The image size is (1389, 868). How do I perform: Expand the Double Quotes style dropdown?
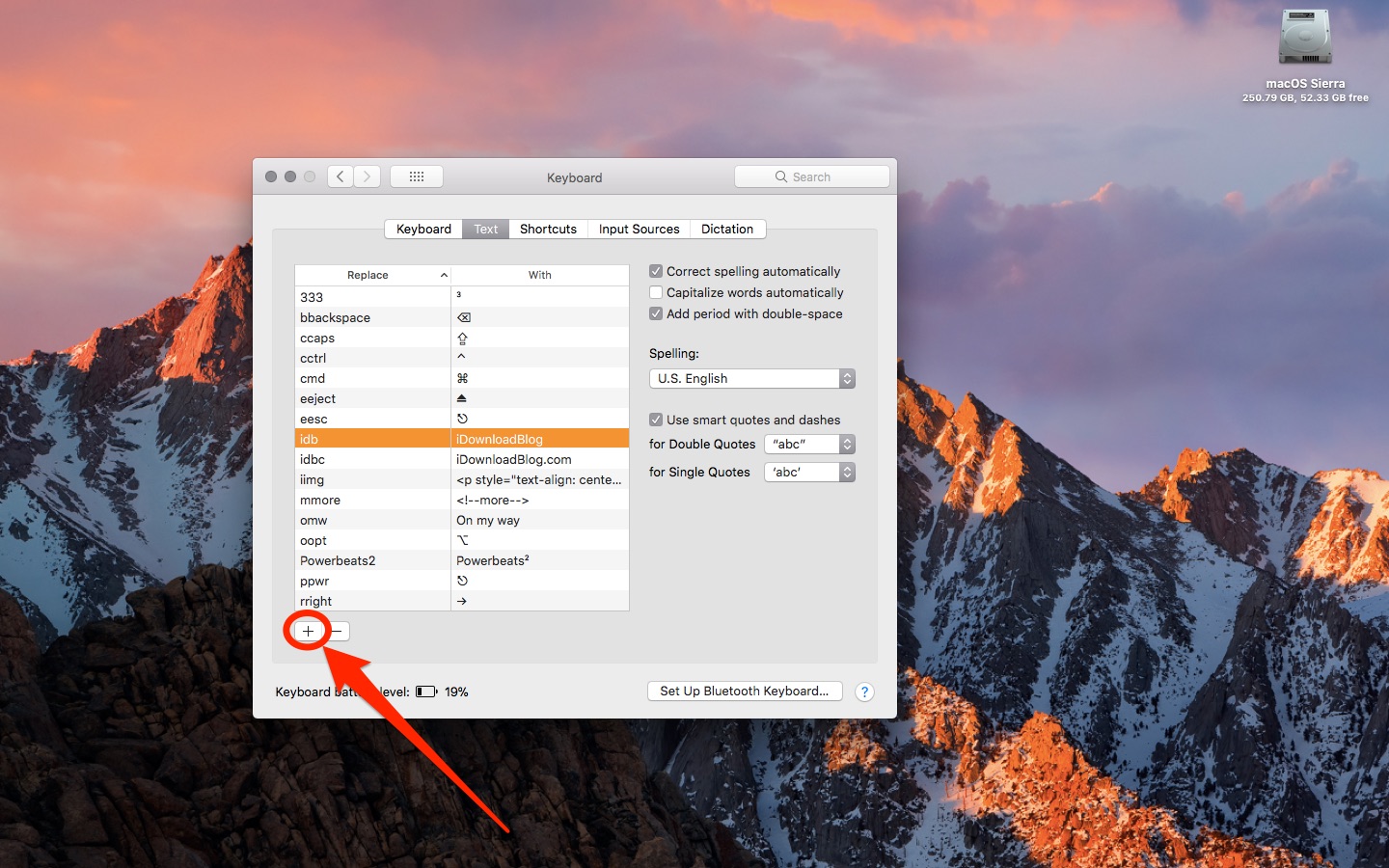809,444
